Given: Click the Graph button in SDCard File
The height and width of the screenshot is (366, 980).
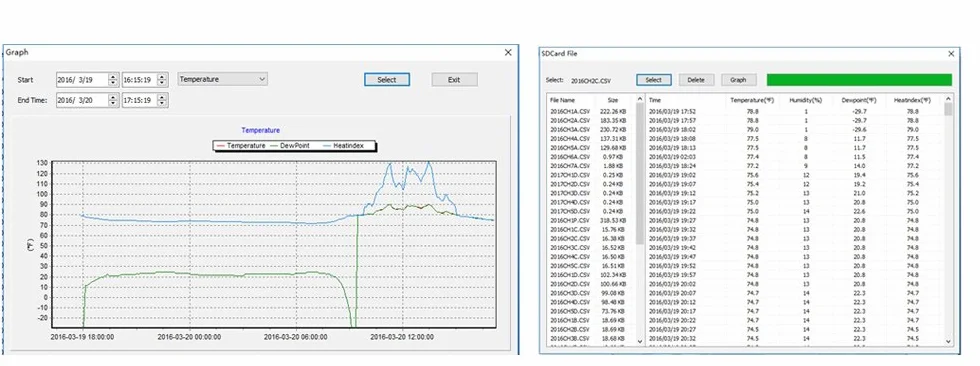Looking at the screenshot, I should pos(739,80).
